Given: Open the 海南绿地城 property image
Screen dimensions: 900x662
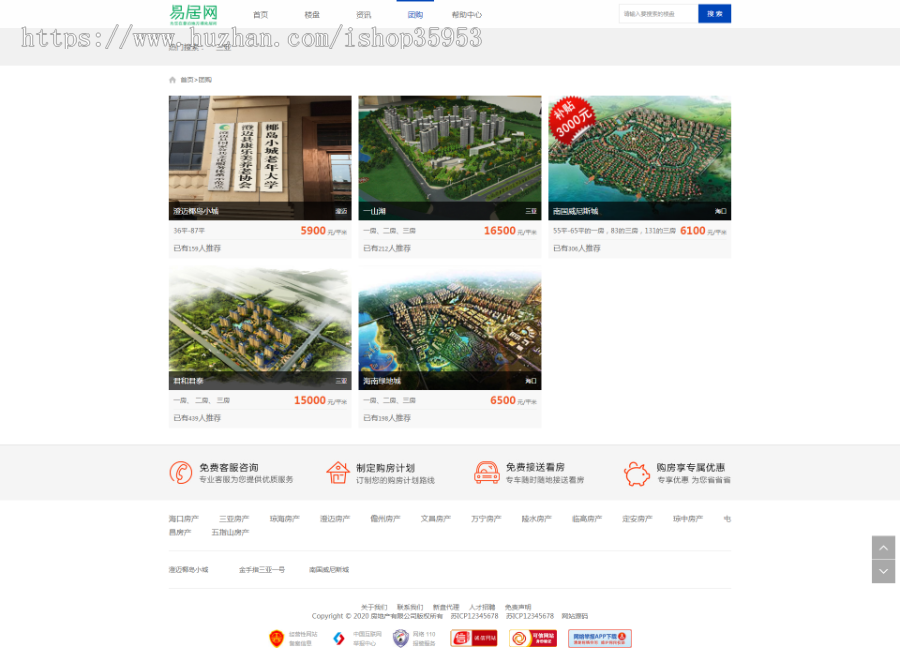Looking at the screenshot, I should (x=449, y=327).
